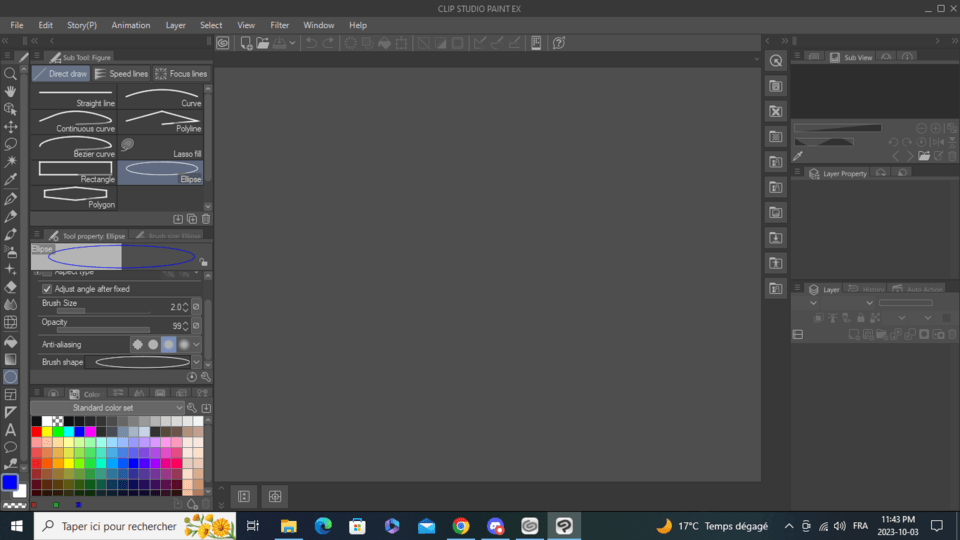Expand the Brush shape dropdown
Screen dimensions: 960x540
point(197,362)
